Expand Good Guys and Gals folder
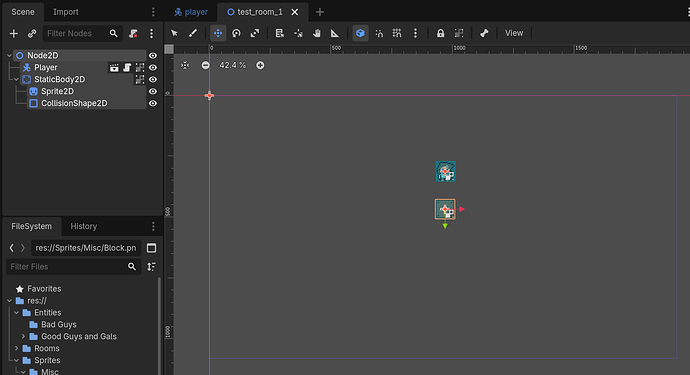The width and height of the screenshot is (690, 375). 23,337
